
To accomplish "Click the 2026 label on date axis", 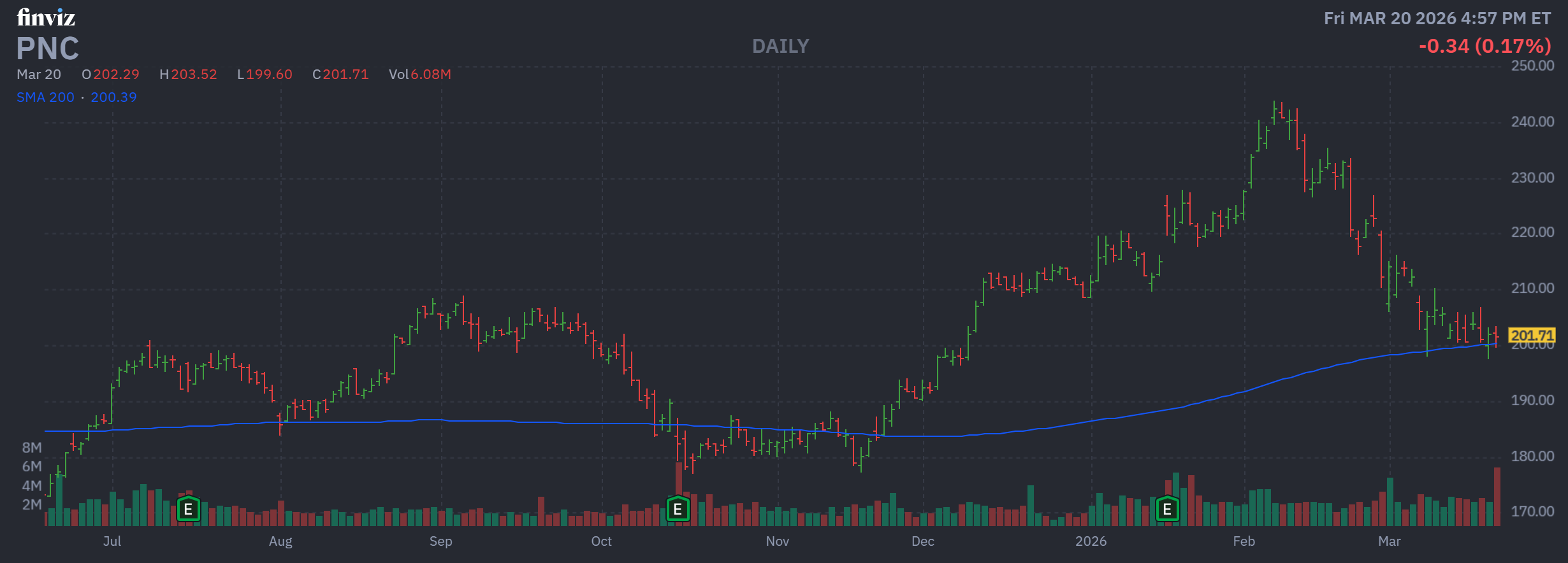I will coord(1091,541).
